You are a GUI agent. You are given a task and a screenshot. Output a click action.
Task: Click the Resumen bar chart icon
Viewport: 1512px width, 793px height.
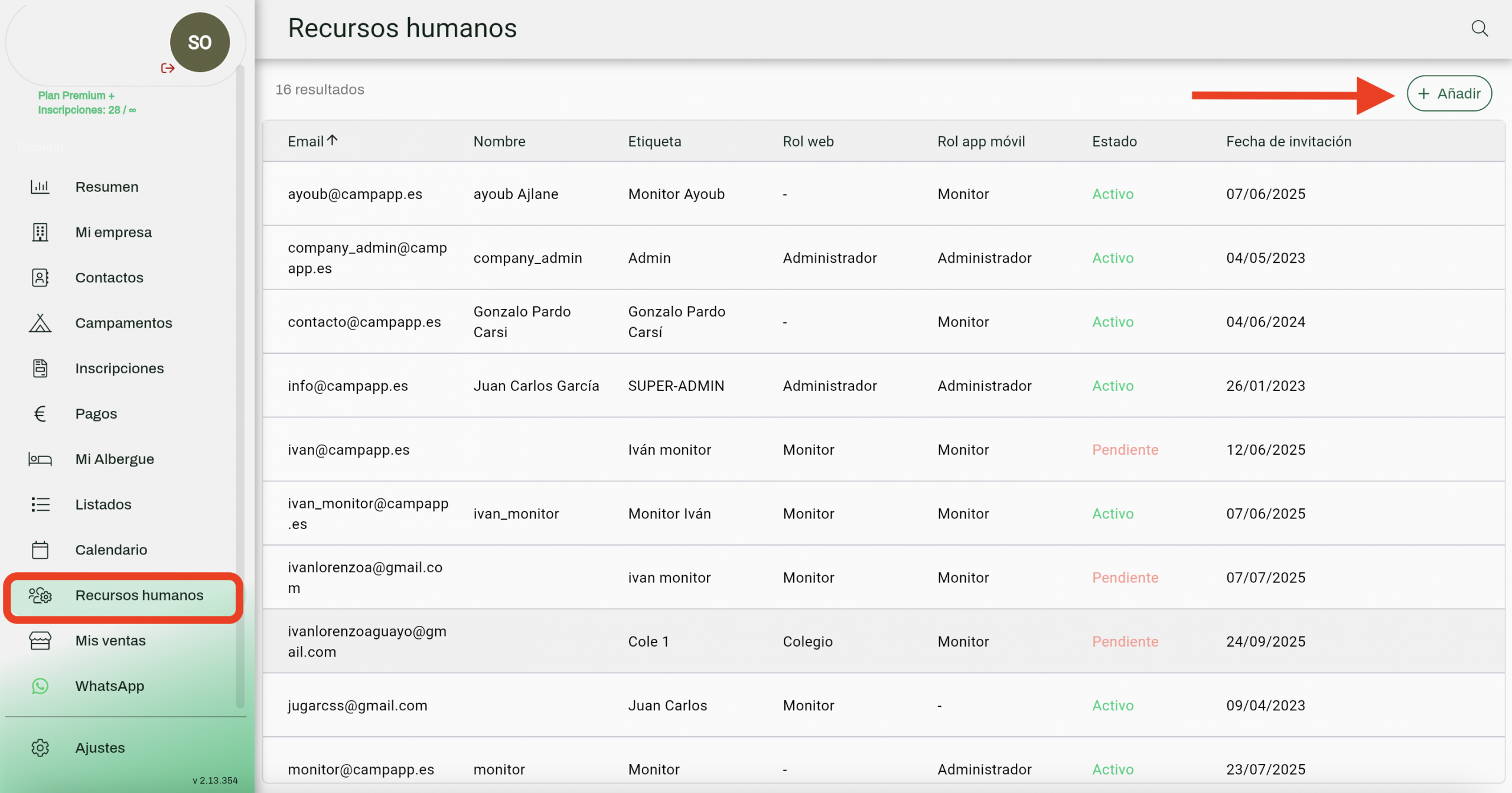click(40, 187)
